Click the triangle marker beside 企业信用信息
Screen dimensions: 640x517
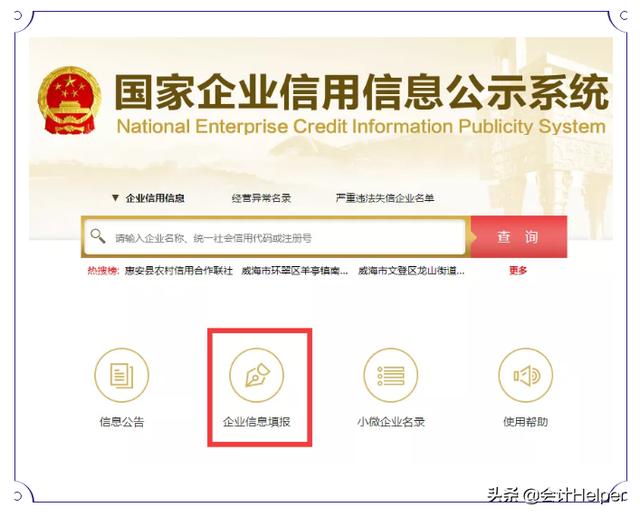[x=116, y=198]
